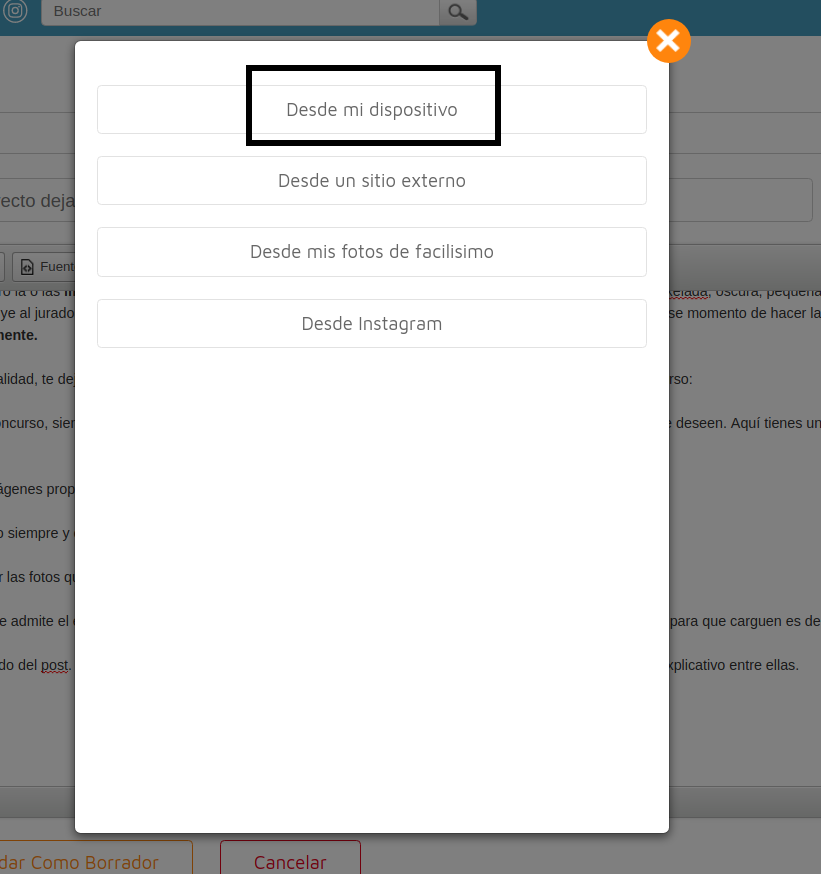821x874 pixels.
Task: Click the misspelled word before "oscura"
Action: pos(688,292)
